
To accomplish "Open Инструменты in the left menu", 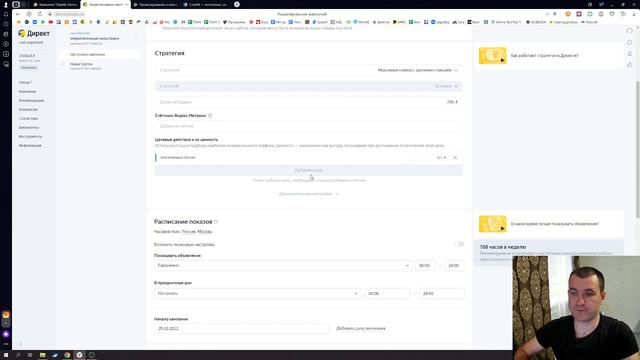I will click(x=31, y=136).
